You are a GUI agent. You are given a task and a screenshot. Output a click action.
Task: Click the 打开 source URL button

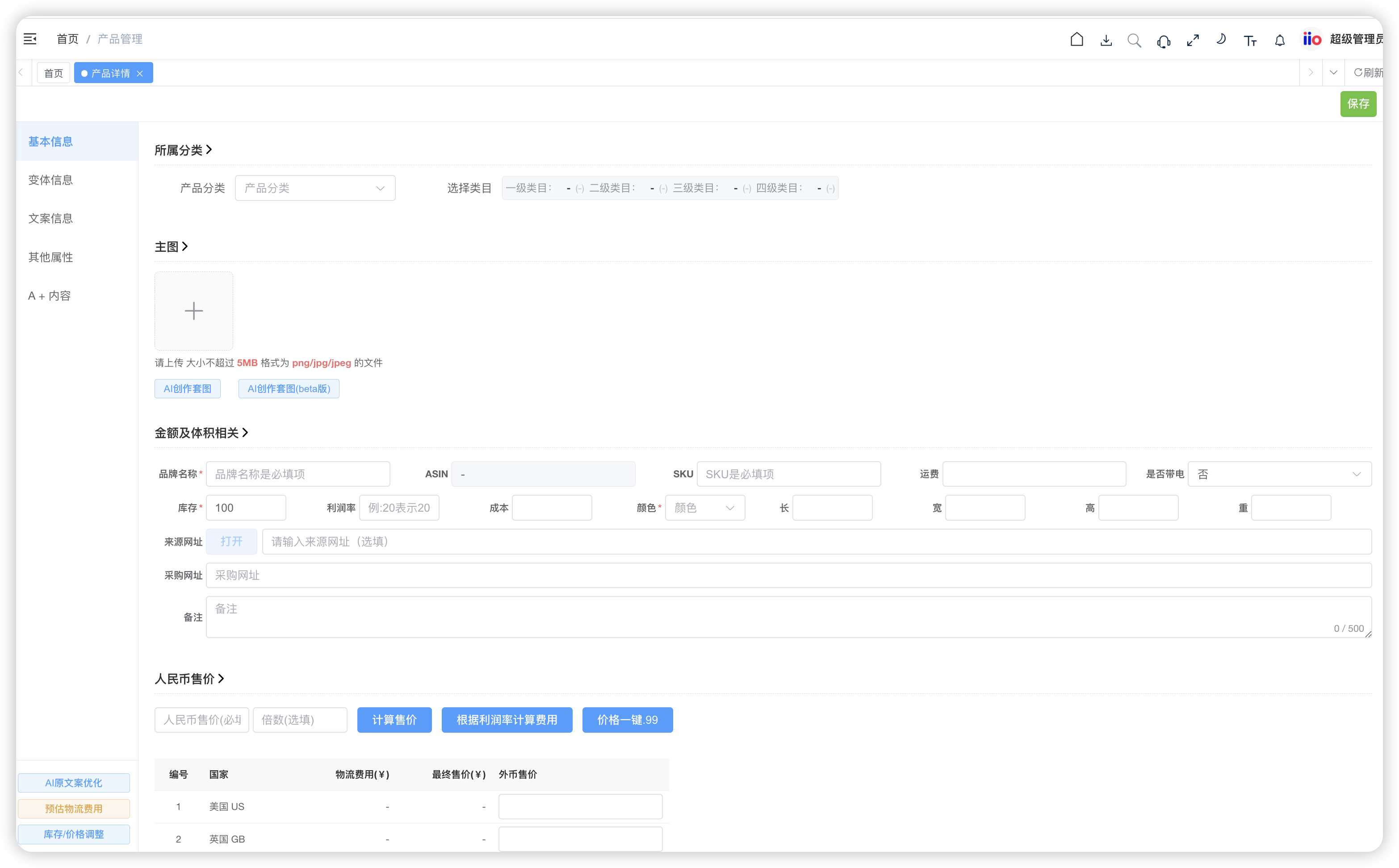coord(231,541)
